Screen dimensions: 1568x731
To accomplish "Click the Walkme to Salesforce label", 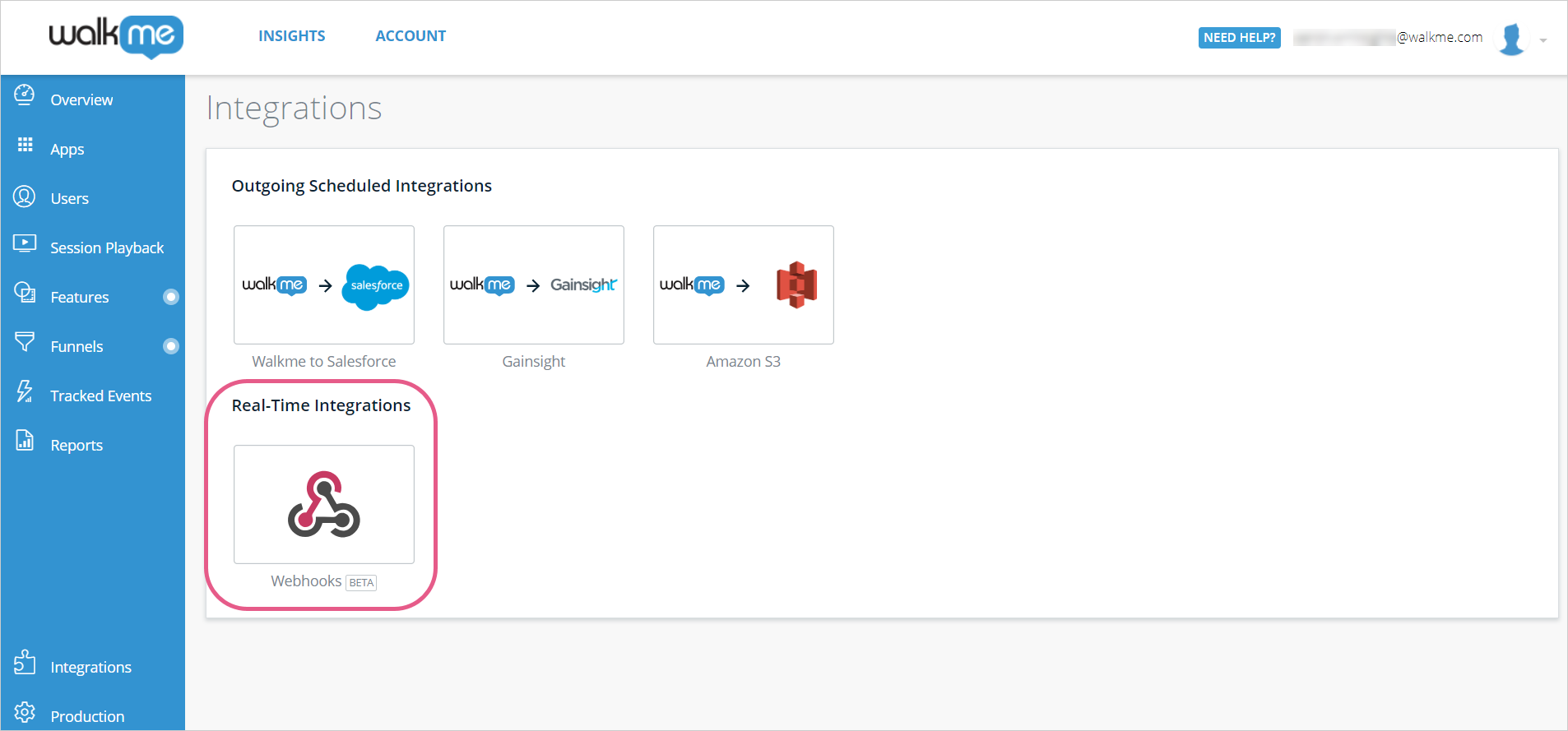I will (x=324, y=361).
